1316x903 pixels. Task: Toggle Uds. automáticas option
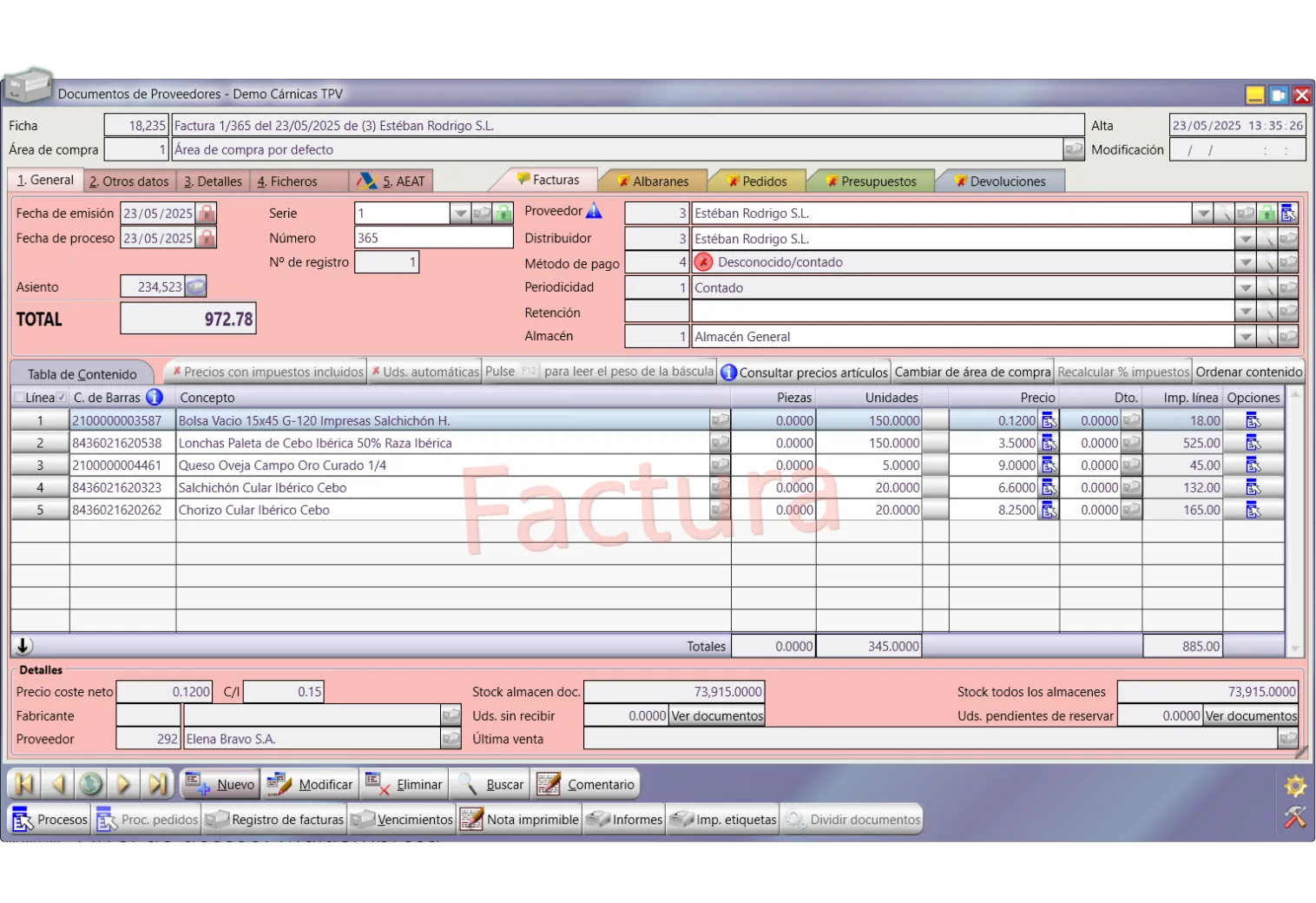424,372
